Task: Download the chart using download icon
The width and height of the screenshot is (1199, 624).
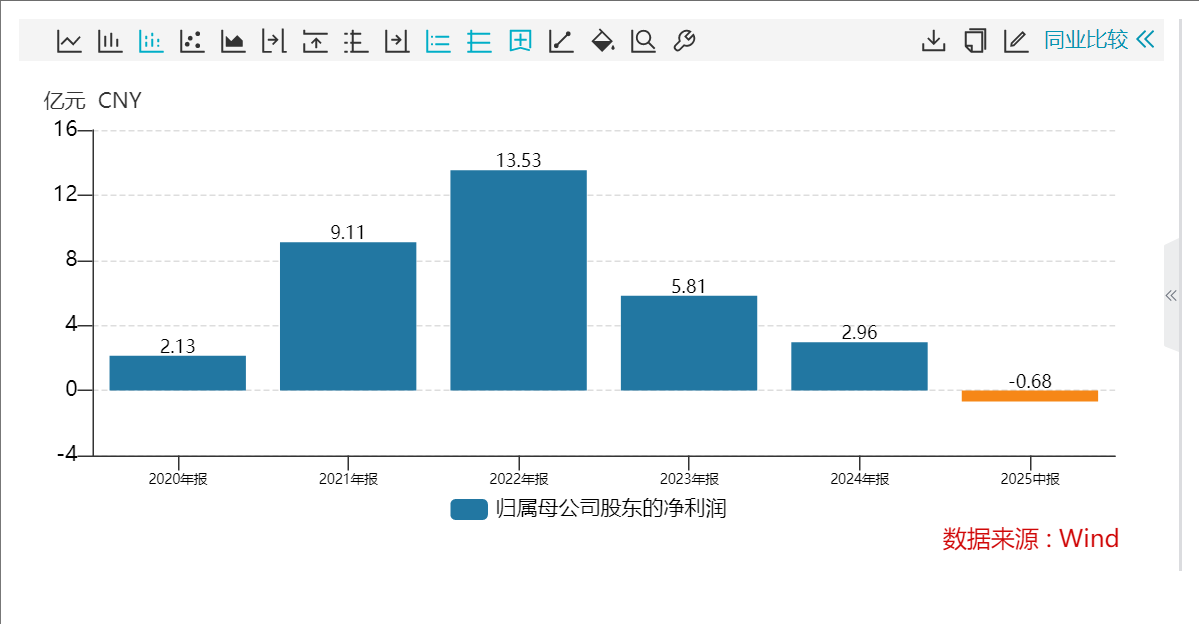Action: tap(933, 41)
